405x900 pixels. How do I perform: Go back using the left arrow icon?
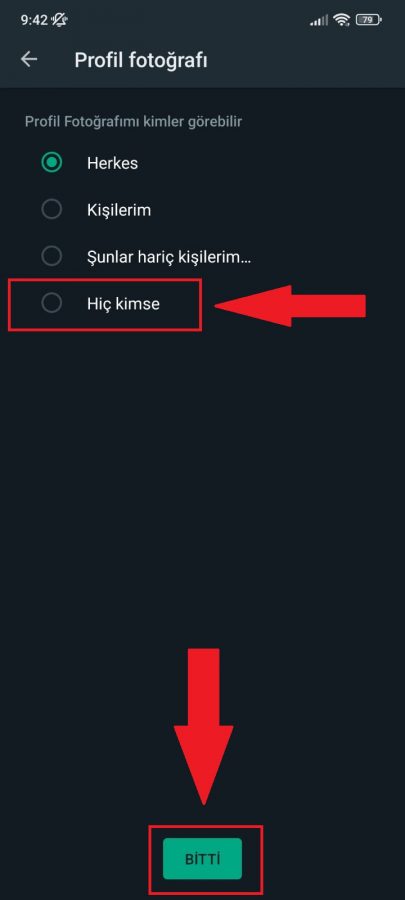(x=29, y=60)
